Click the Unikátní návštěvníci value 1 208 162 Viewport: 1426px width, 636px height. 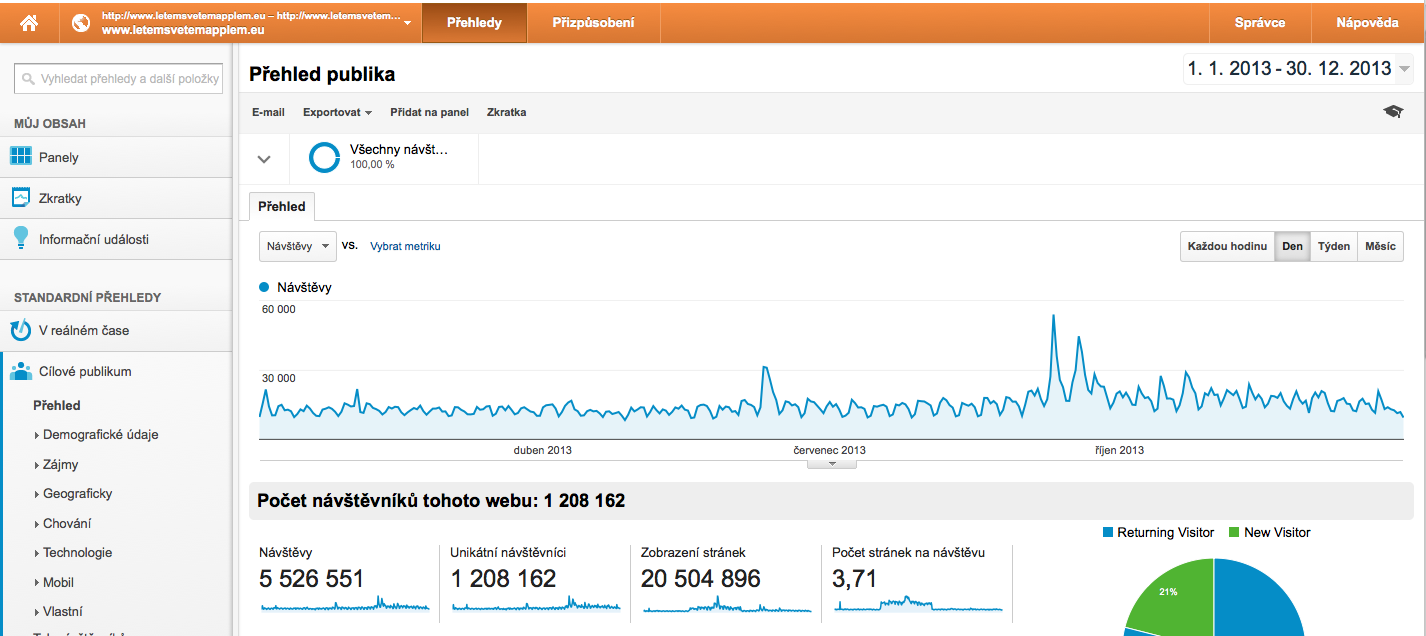tap(503, 578)
